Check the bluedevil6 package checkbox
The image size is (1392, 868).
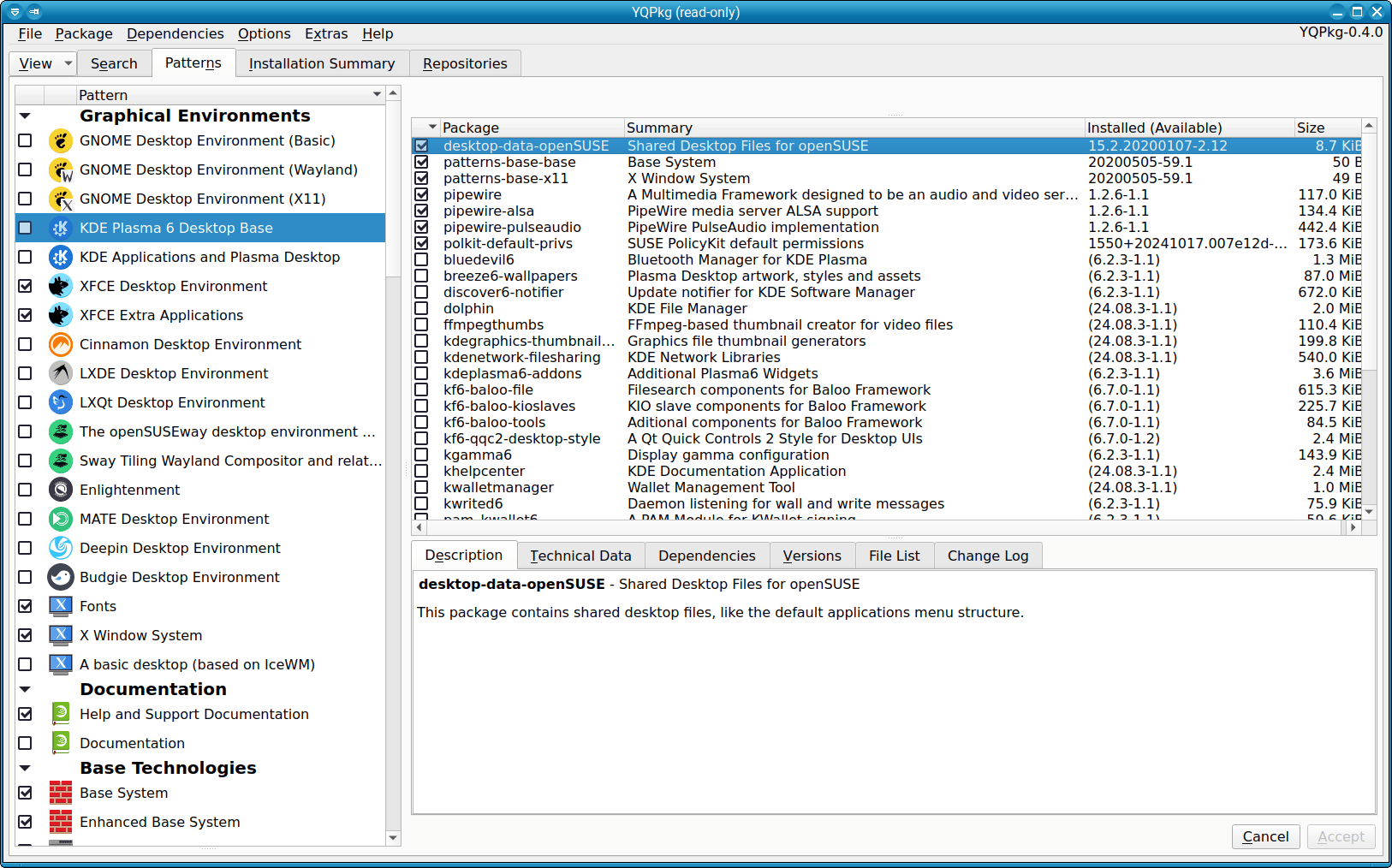pos(421,259)
